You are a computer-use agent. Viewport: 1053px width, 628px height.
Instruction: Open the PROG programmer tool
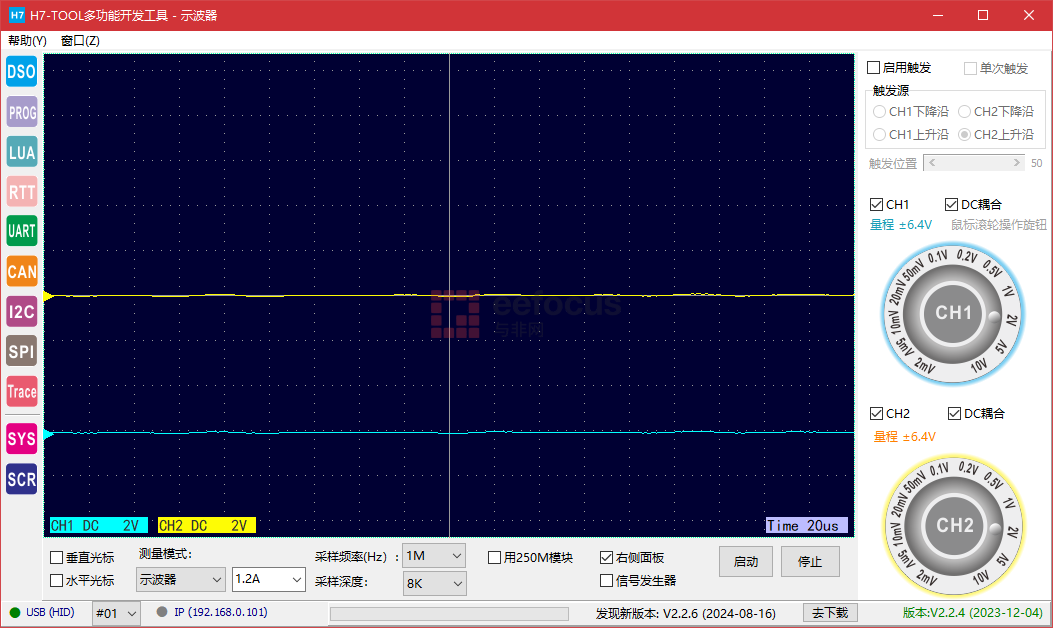pyautogui.click(x=21, y=112)
